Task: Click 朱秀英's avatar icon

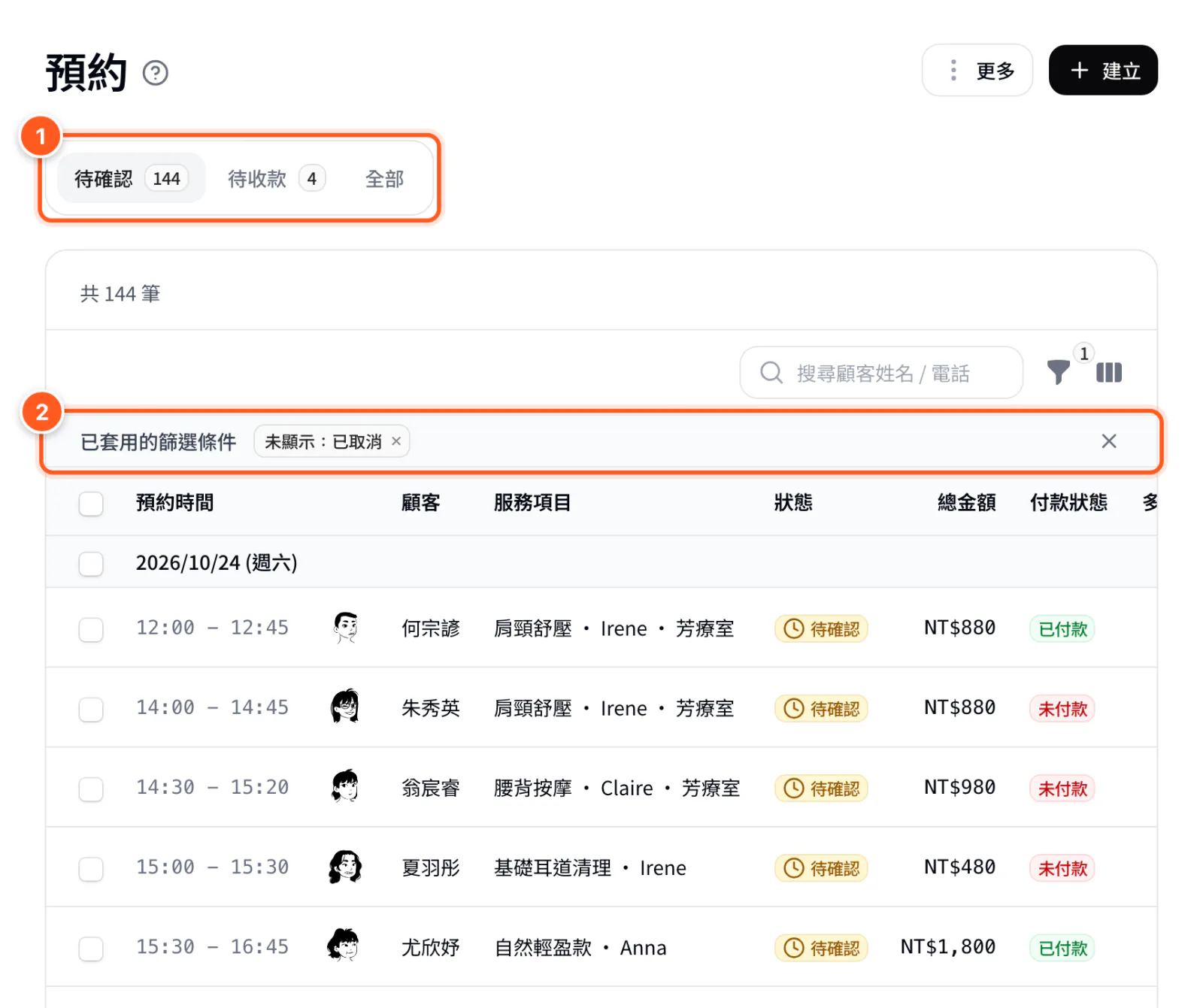Action: coord(346,707)
